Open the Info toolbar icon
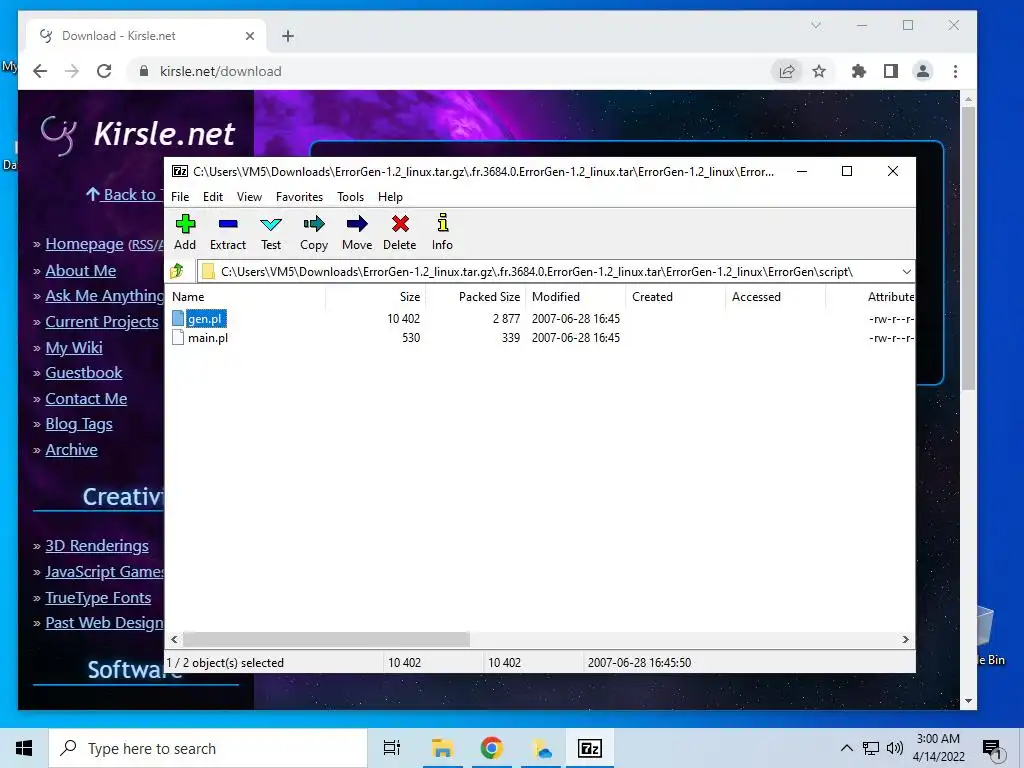Image resolution: width=1024 pixels, height=768 pixels. (x=443, y=223)
